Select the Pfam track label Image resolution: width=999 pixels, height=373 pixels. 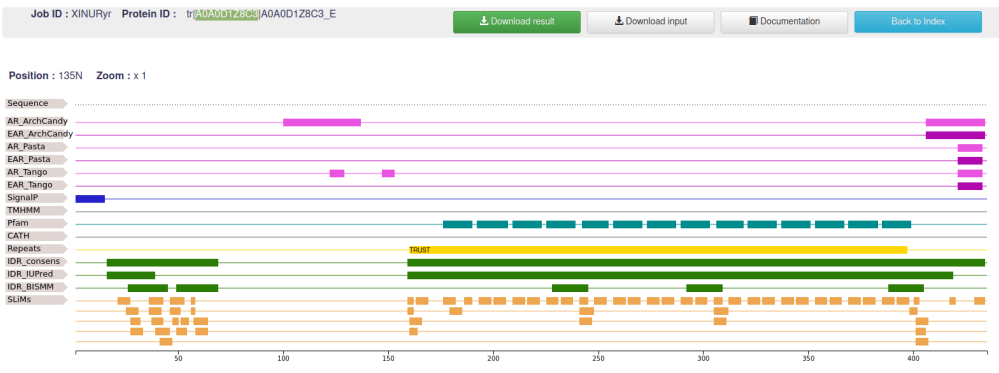(x=36, y=223)
